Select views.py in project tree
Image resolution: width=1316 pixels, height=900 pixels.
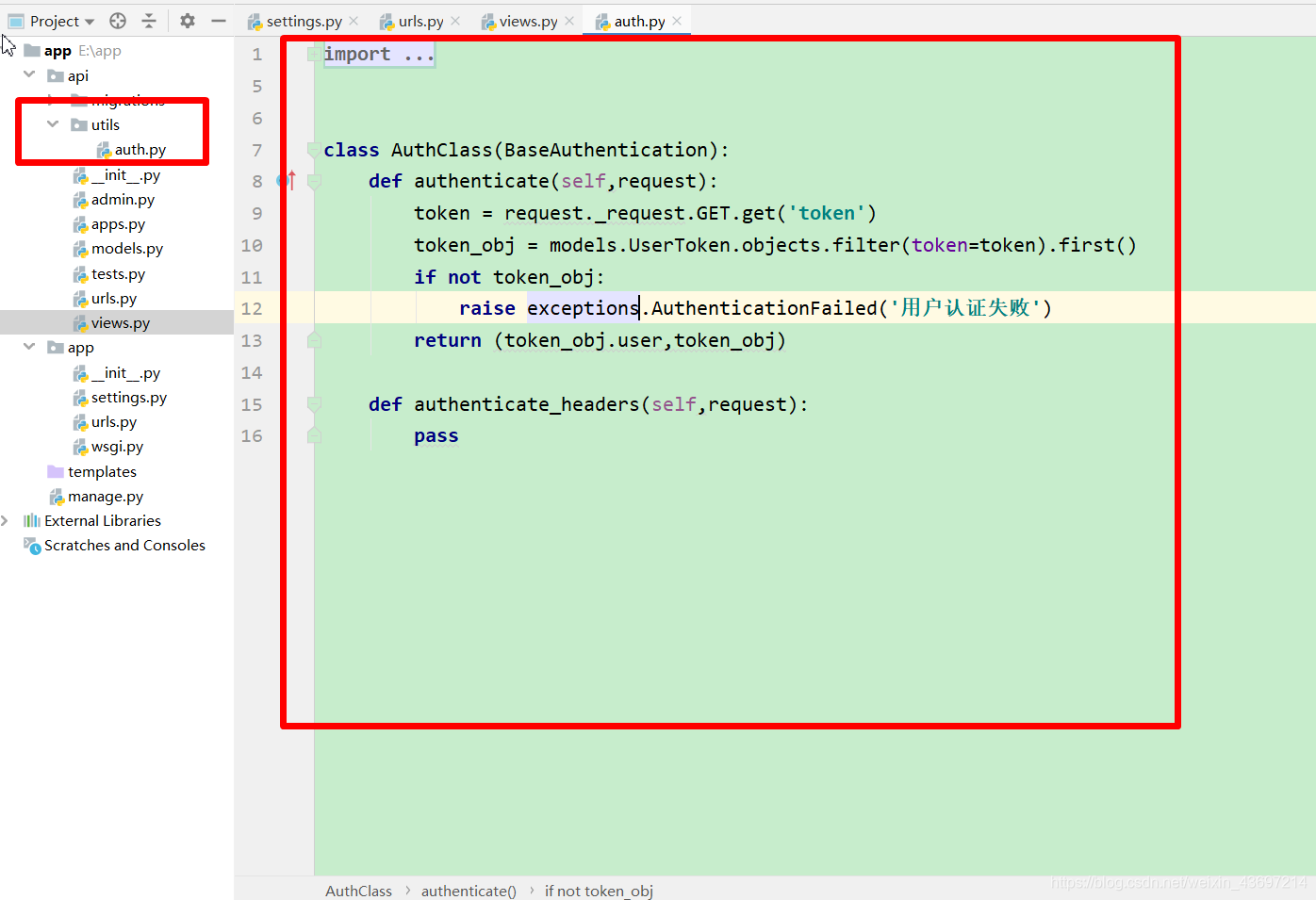[x=121, y=323]
